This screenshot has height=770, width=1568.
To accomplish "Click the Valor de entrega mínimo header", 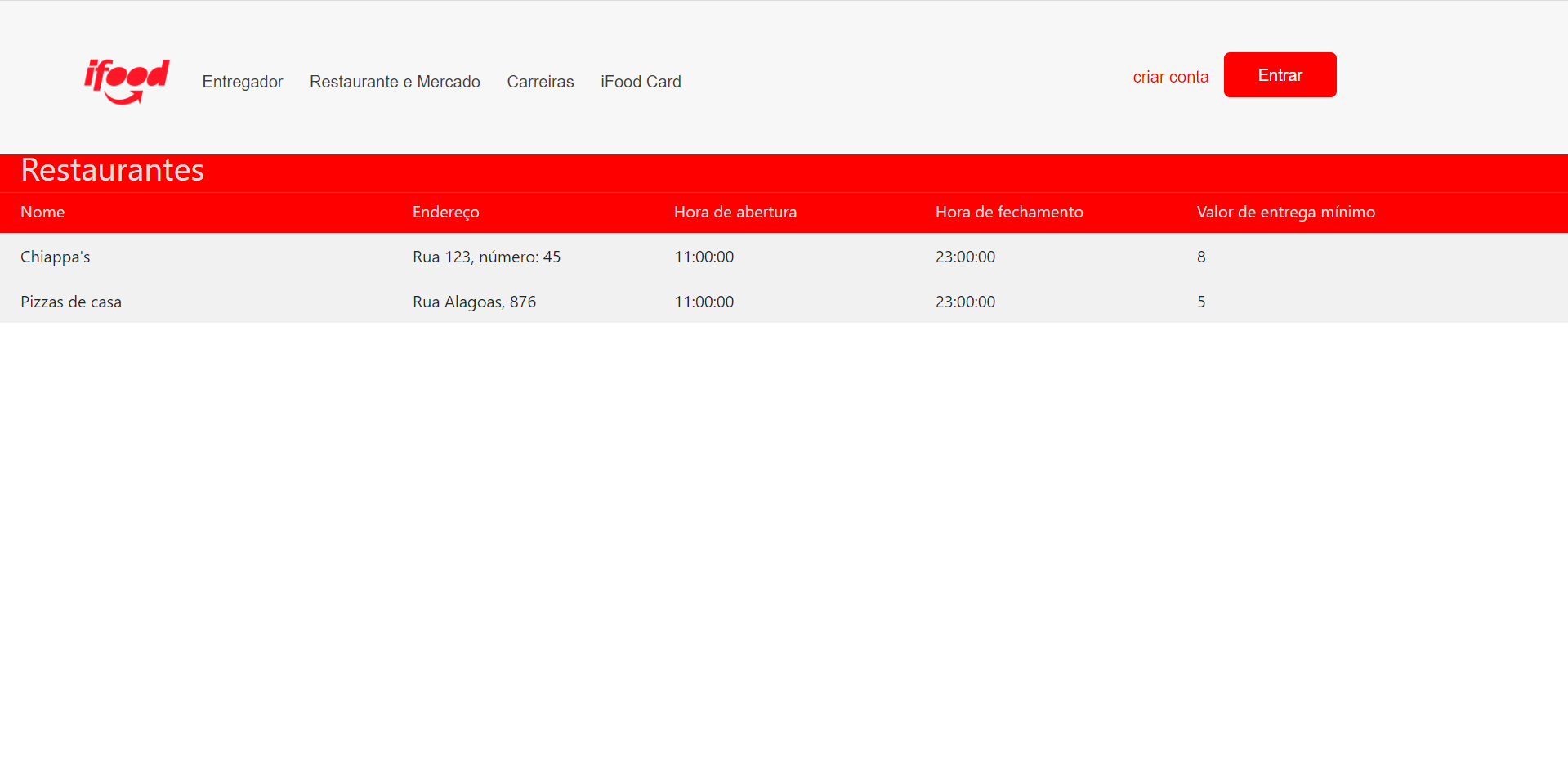I will tap(1285, 212).
